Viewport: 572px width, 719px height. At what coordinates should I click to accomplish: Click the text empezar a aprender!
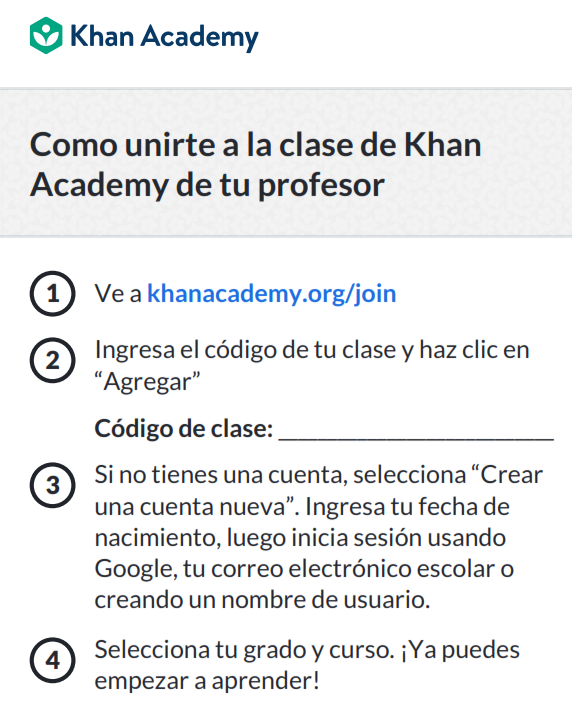click(207, 681)
